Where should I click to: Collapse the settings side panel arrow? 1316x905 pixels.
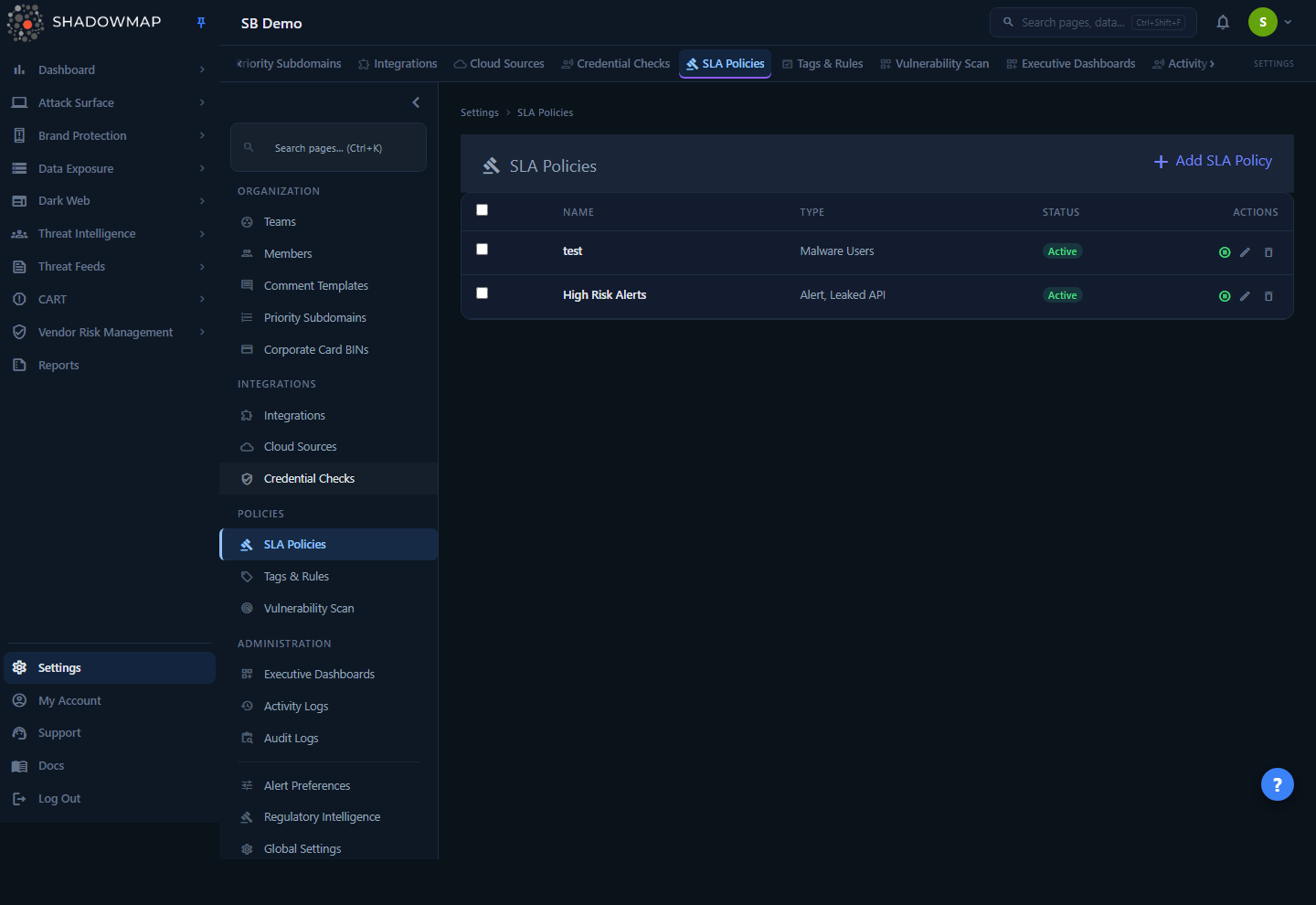tap(416, 102)
